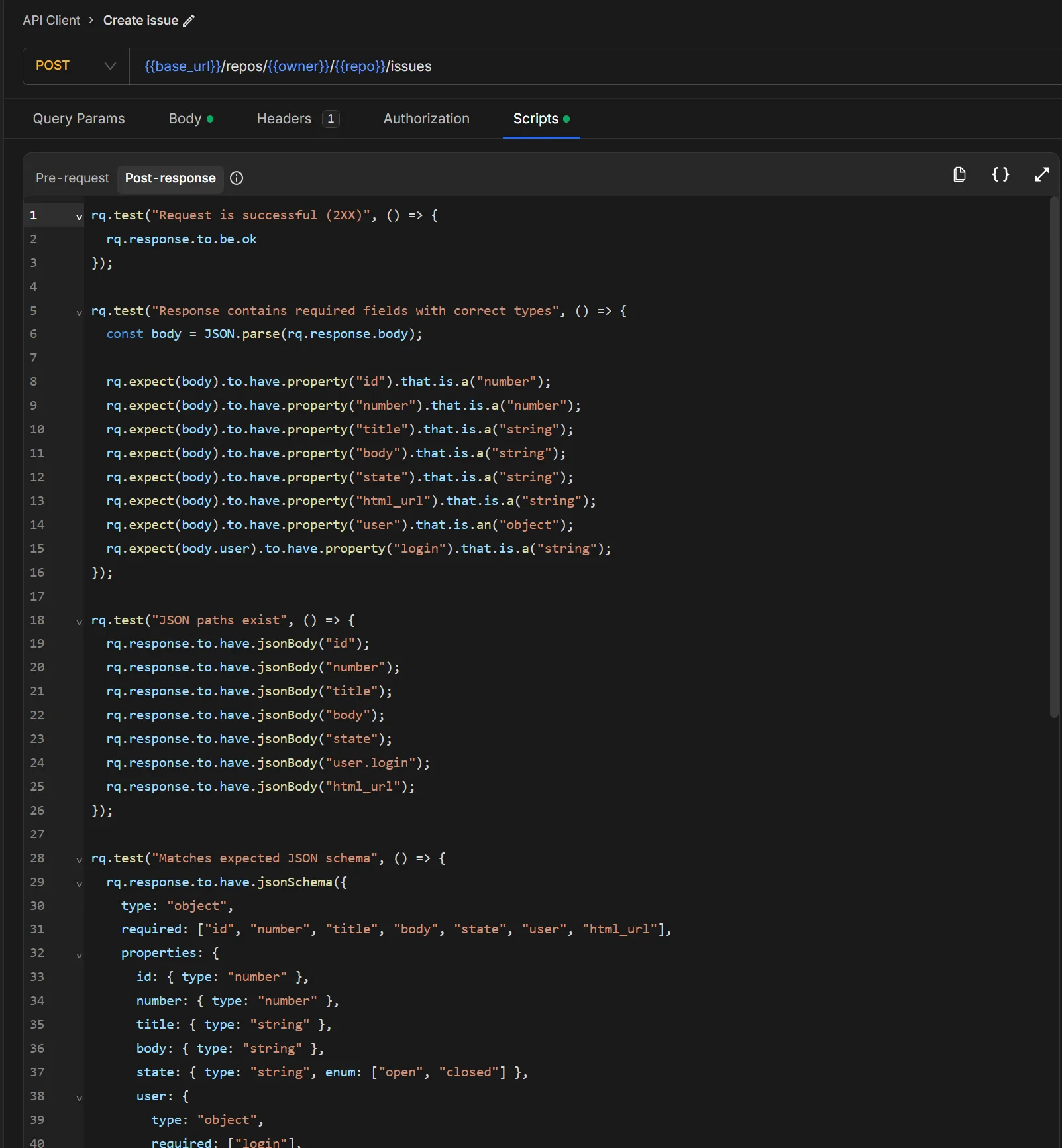Click the green dot on the Body tab
Image resolution: width=1062 pixels, height=1148 pixels.
[x=210, y=118]
